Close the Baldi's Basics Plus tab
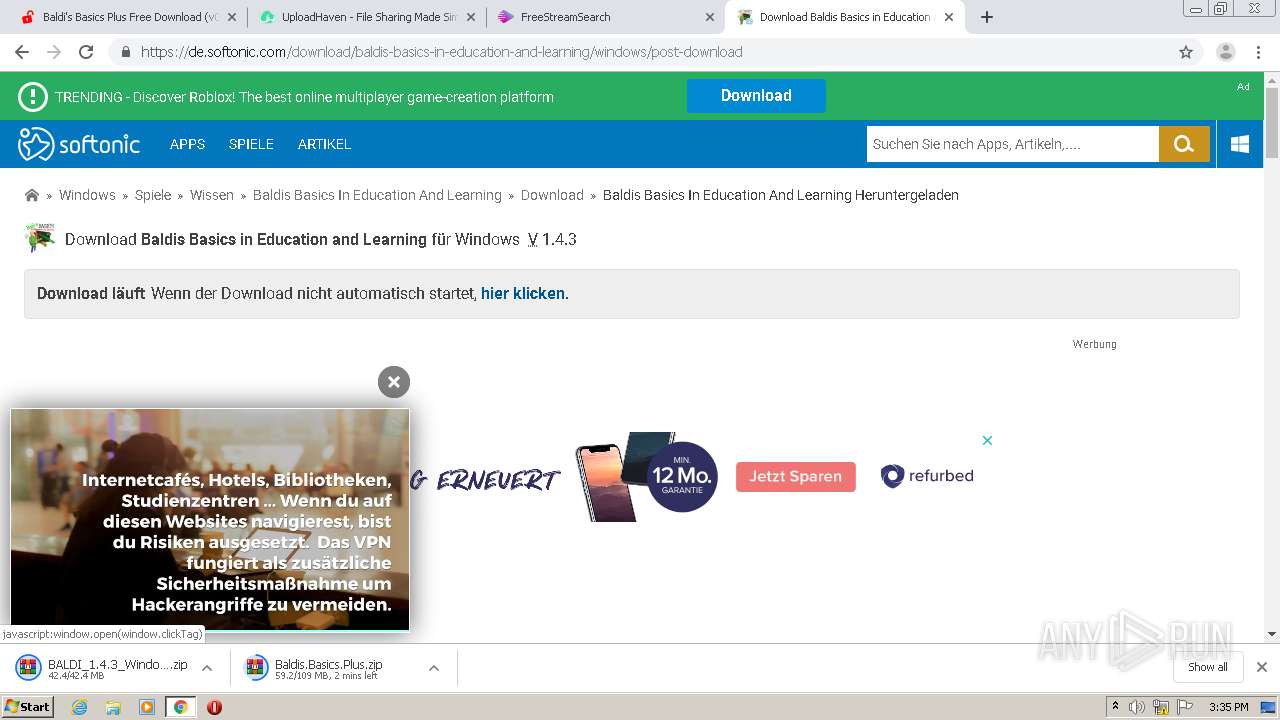Viewport: 1280px width, 720px height. (232, 17)
